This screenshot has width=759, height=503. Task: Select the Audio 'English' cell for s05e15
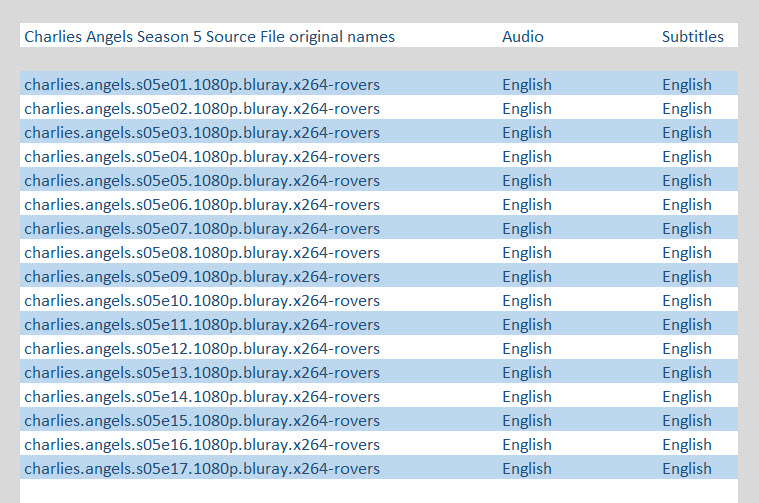point(527,421)
